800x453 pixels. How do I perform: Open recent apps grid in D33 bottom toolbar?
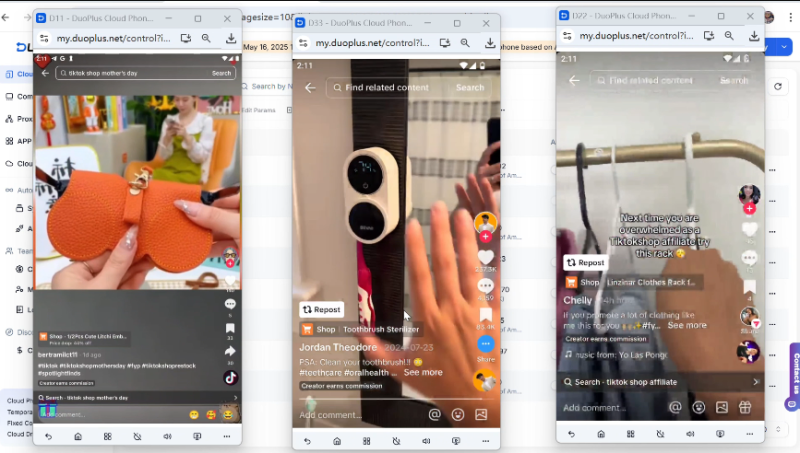tap(366, 441)
